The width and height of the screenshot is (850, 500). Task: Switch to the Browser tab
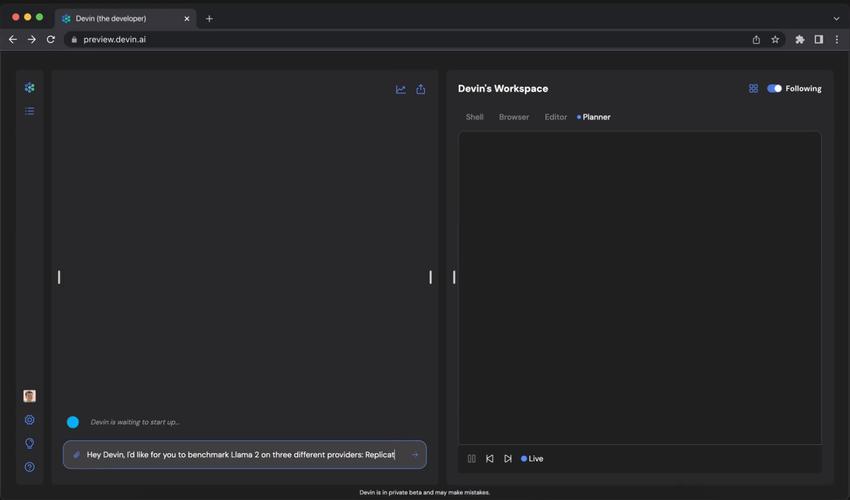click(x=514, y=117)
